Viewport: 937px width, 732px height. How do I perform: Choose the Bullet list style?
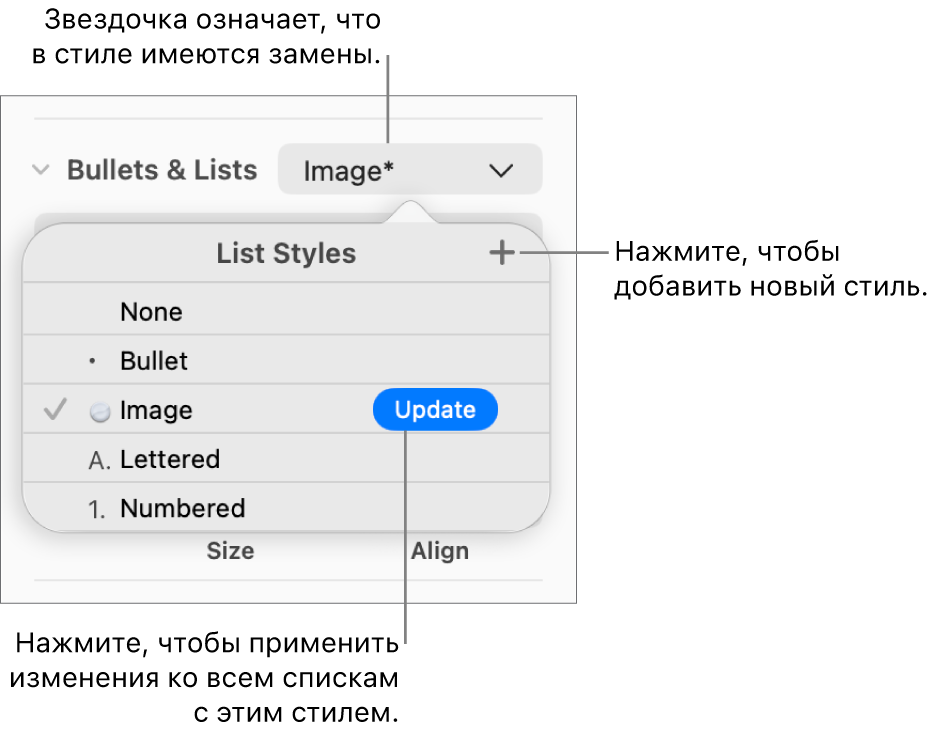pyautogui.click(x=154, y=361)
